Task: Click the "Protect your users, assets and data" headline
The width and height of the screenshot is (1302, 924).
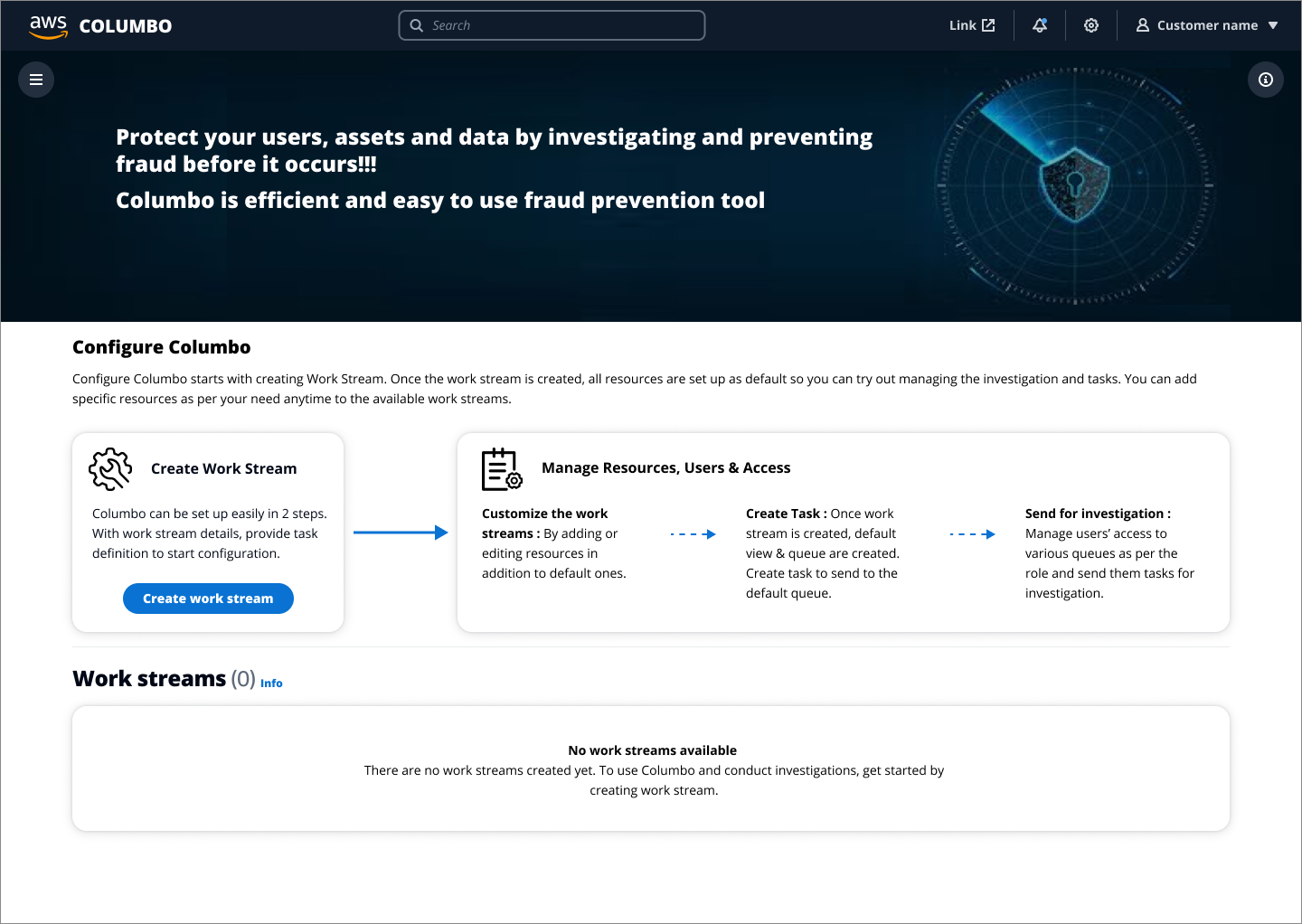Action: (x=495, y=150)
